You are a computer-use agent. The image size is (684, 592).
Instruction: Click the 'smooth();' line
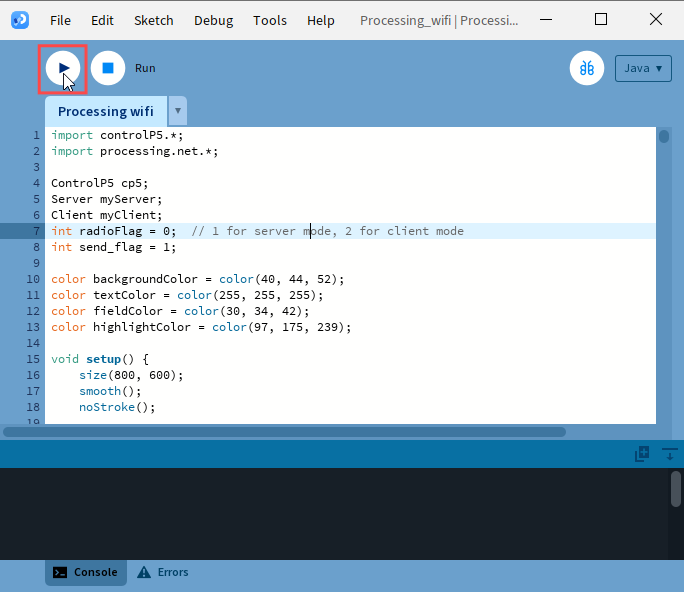[110, 391]
